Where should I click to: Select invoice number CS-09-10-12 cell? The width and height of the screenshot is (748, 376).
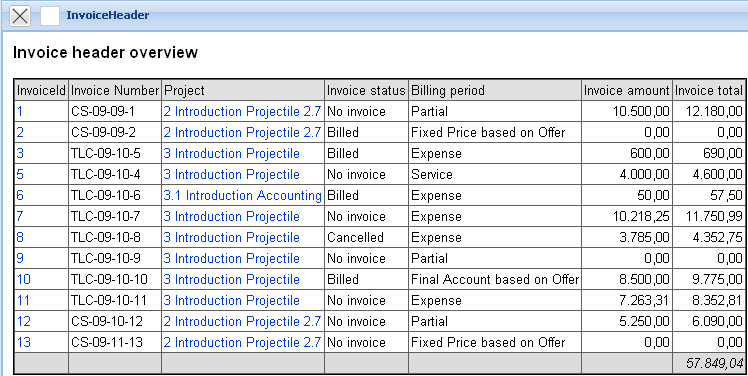point(115,322)
